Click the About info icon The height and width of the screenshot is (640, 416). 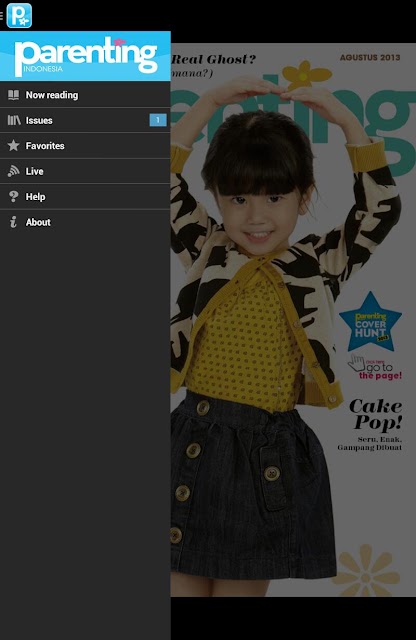[x=13, y=222]
